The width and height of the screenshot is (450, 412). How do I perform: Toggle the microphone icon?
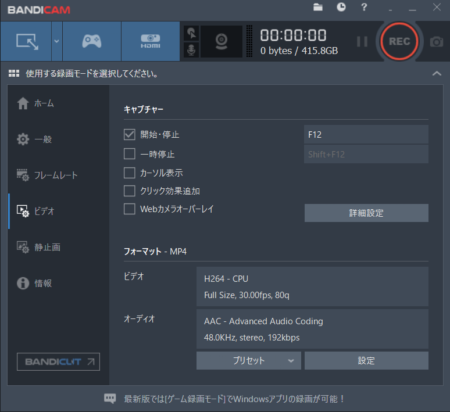pos(191,50)
